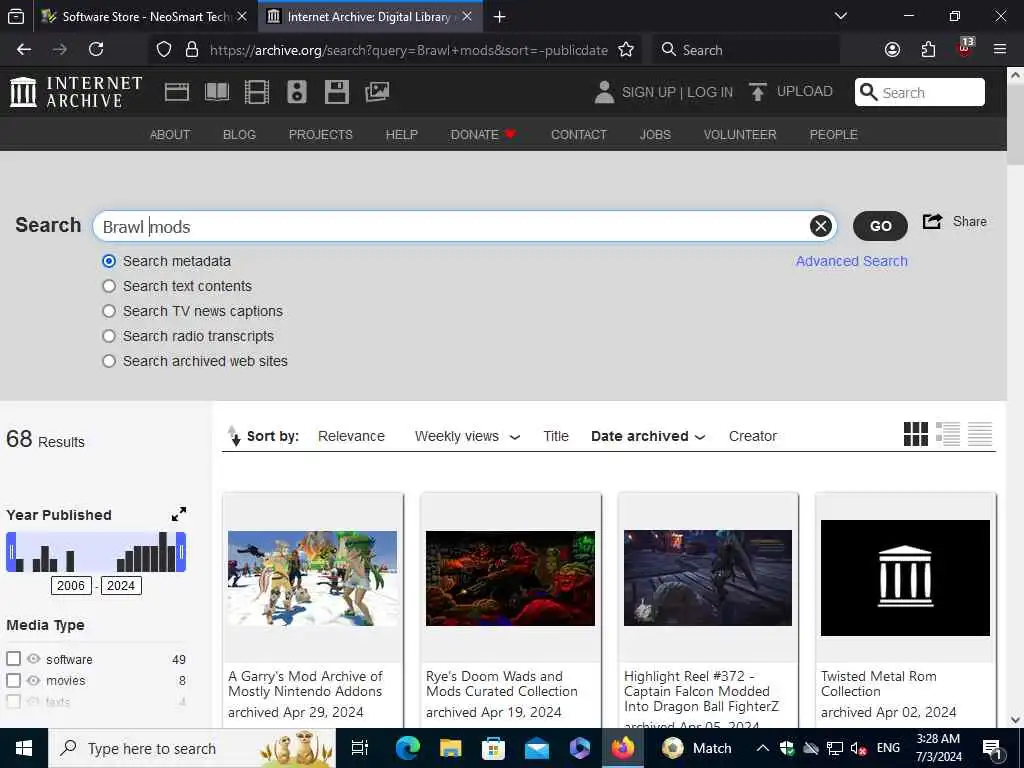Open File Explorer from the taskbar

(451, 748)
